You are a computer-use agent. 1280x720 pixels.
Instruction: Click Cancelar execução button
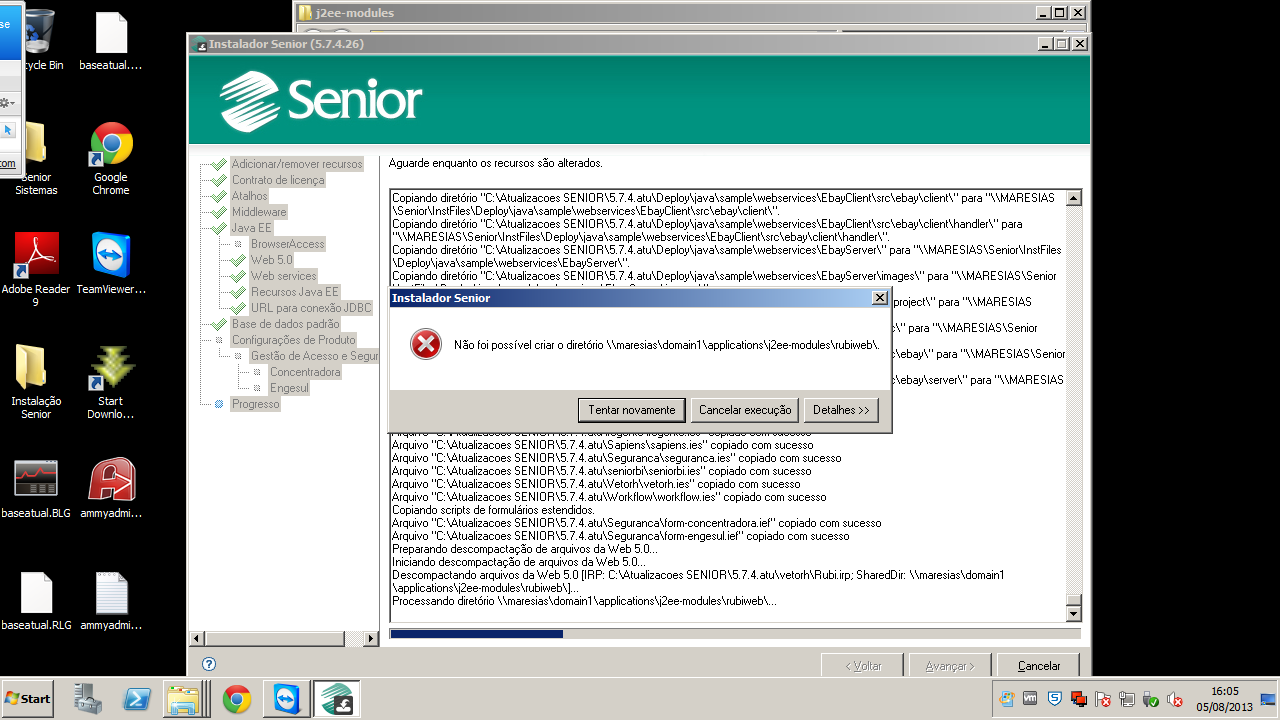tap(745, 410)
